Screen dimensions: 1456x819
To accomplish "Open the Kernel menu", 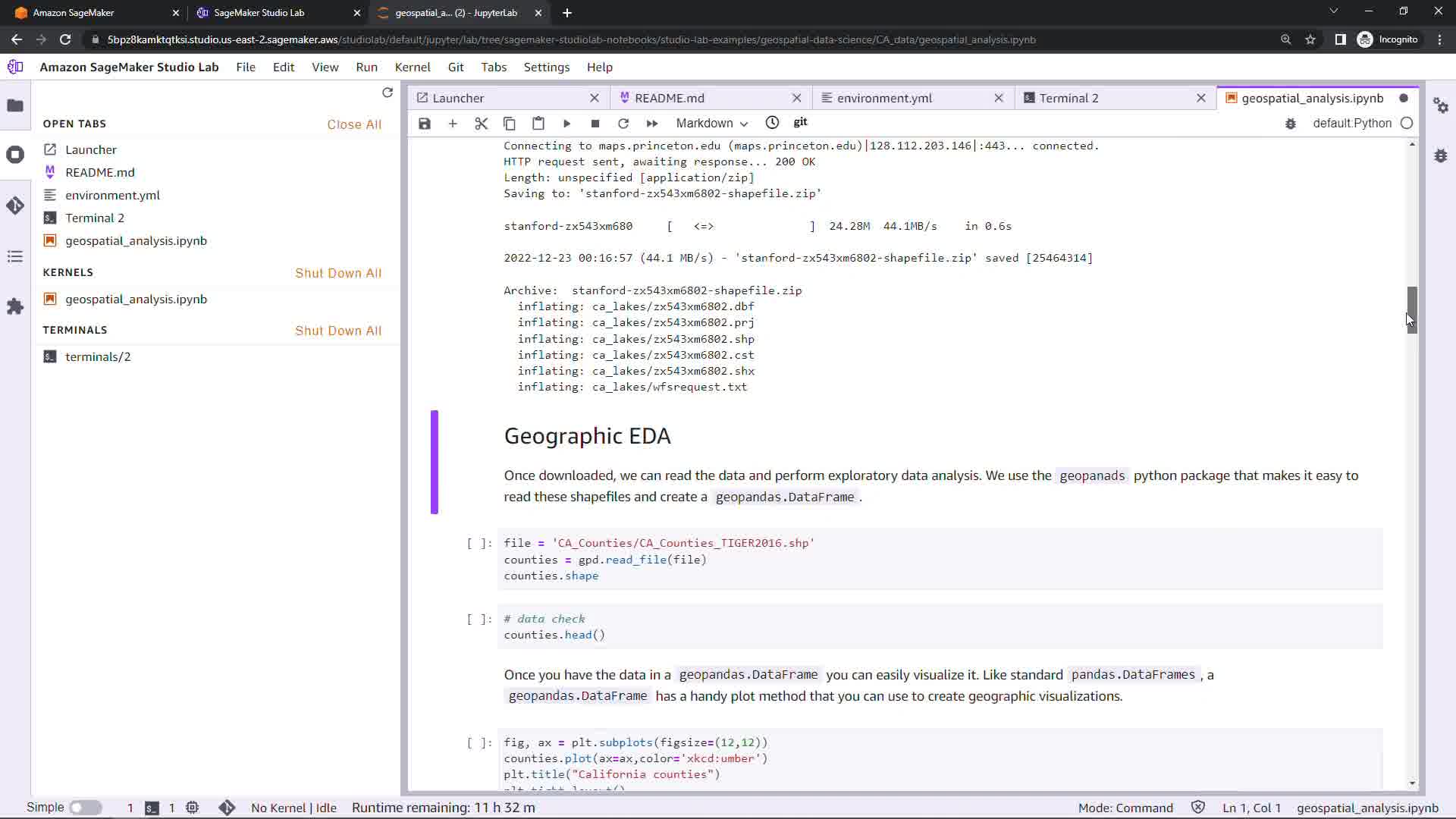I will coord(412,67).
